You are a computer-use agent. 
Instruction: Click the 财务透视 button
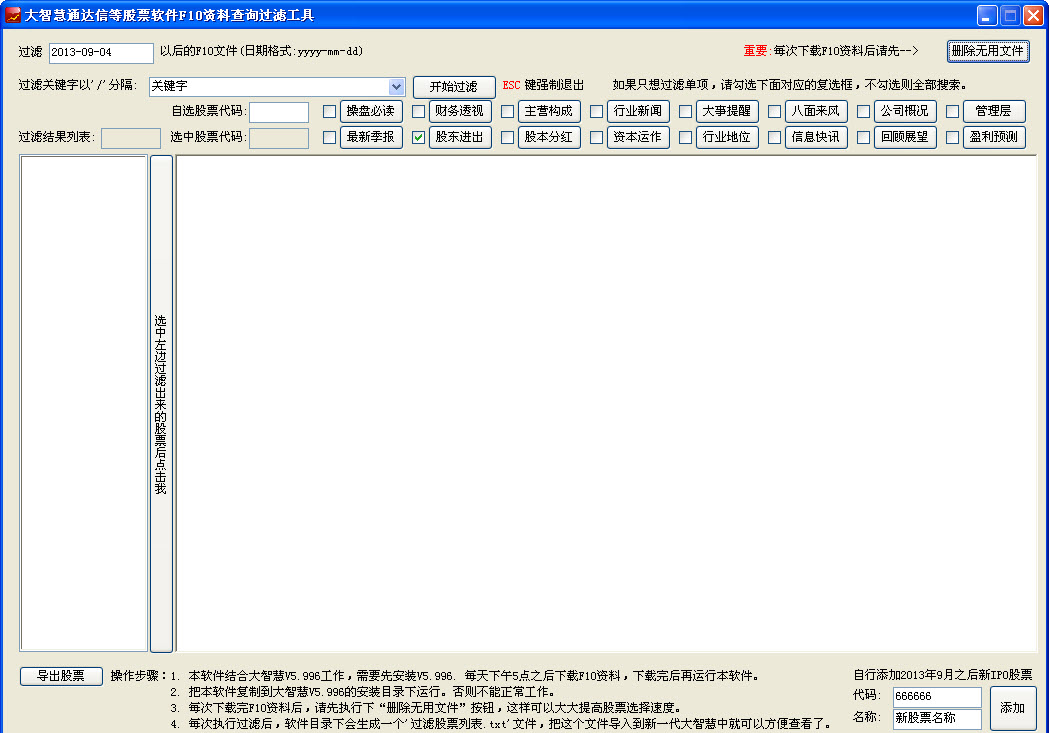point(460,111)
